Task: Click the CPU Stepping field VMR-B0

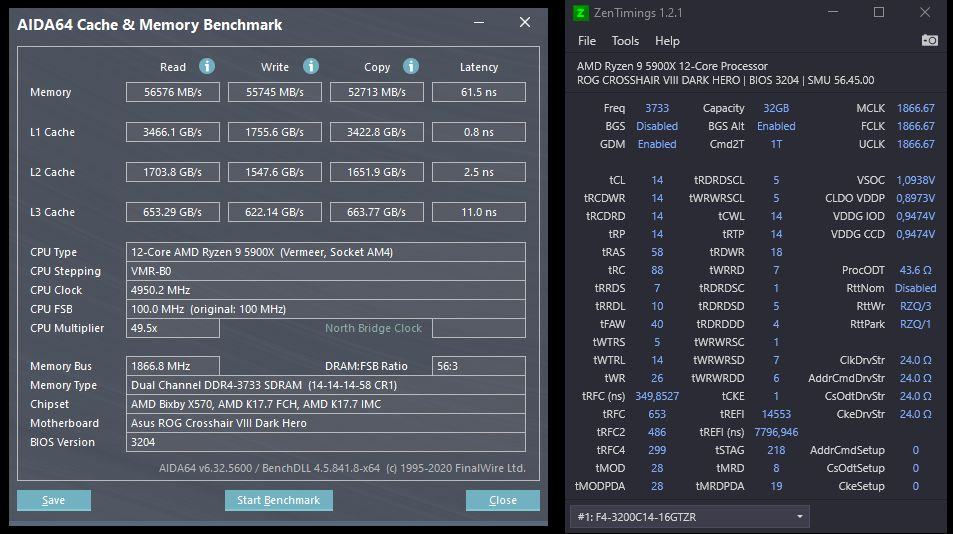Action: 326,271
